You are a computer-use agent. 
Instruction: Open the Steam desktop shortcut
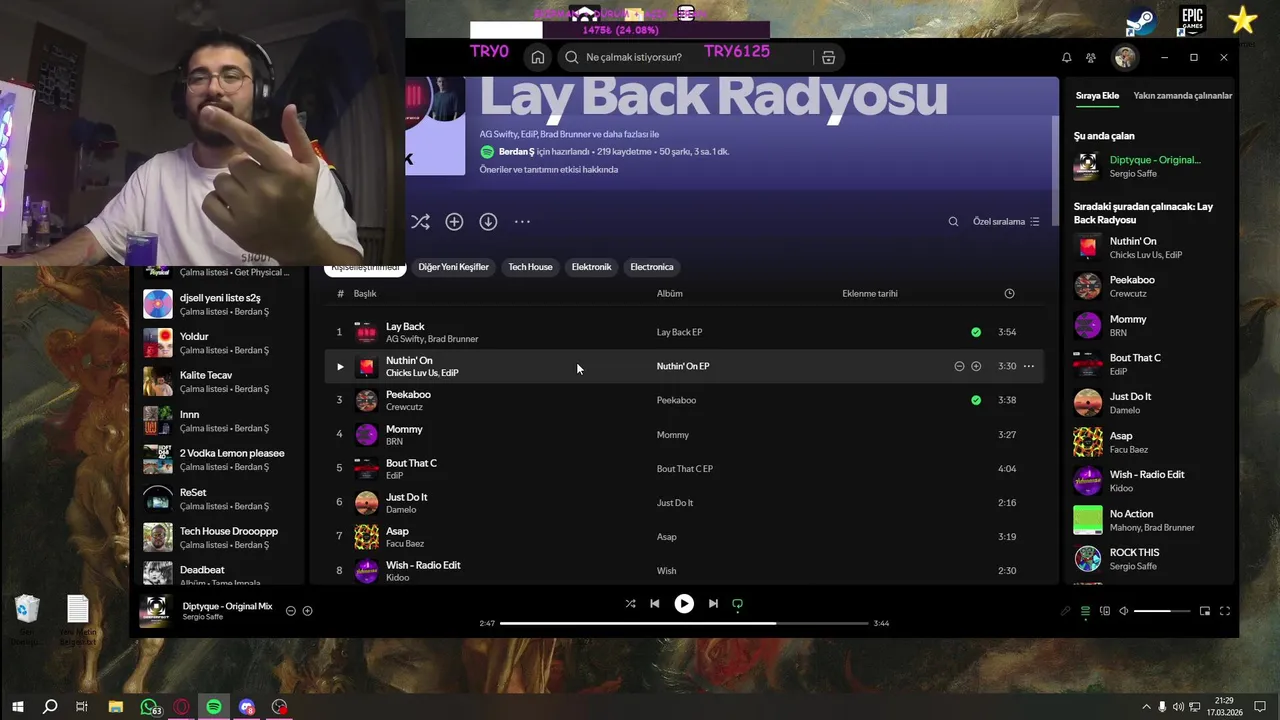coord(1141,22)
